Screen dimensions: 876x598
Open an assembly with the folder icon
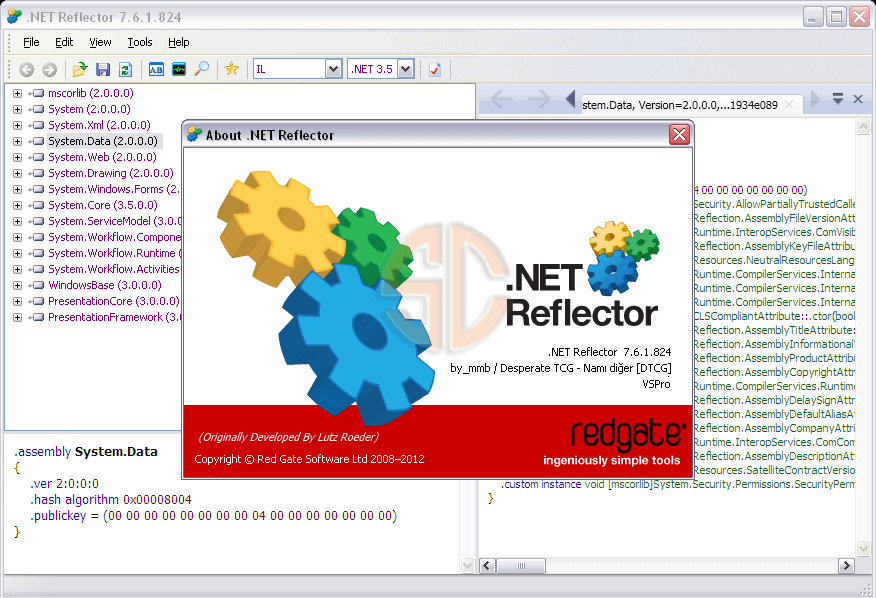click(80, 69)
